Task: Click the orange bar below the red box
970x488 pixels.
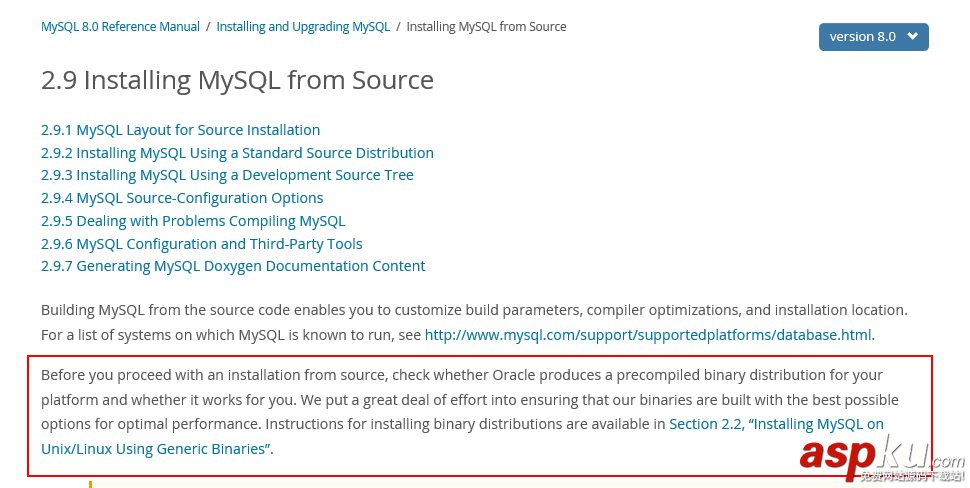Action: [x=90, y=484]
